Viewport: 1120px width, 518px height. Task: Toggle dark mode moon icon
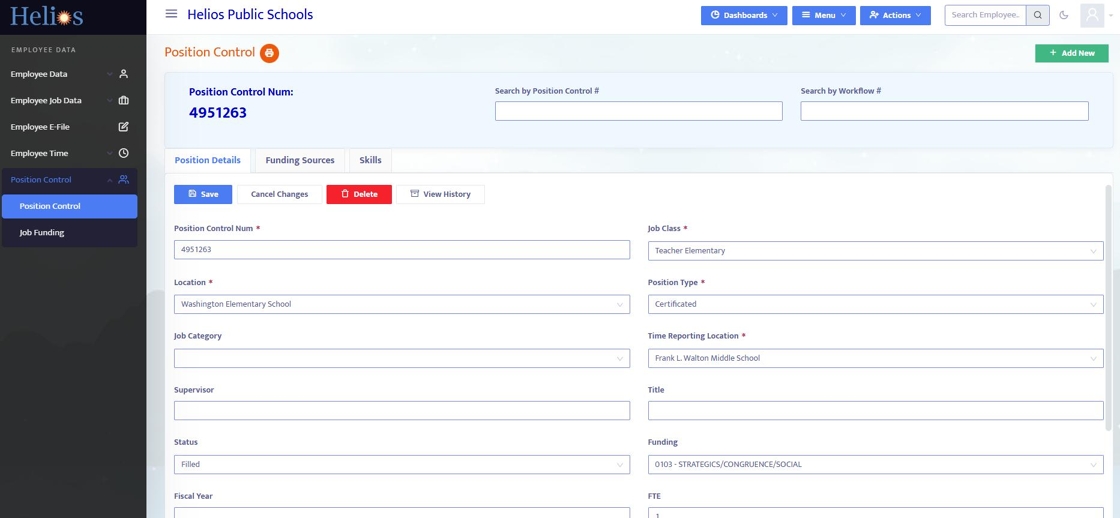(1064, 15)
